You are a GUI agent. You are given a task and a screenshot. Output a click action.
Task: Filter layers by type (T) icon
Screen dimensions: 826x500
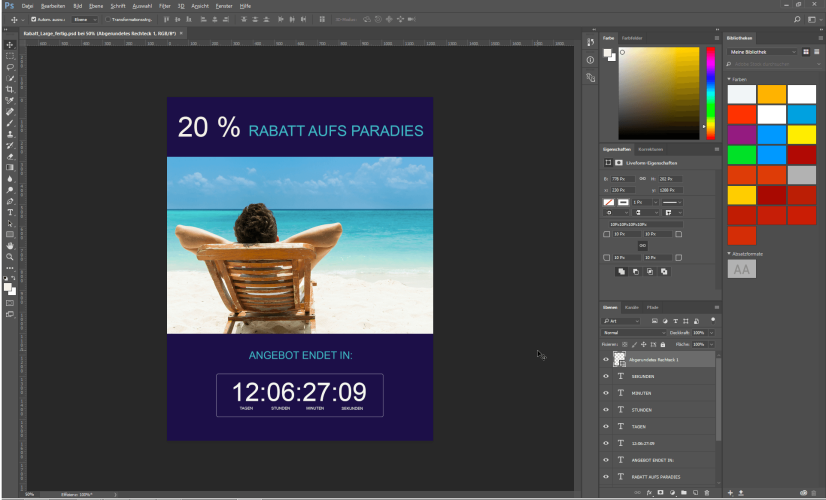click(x=675, y=321)
